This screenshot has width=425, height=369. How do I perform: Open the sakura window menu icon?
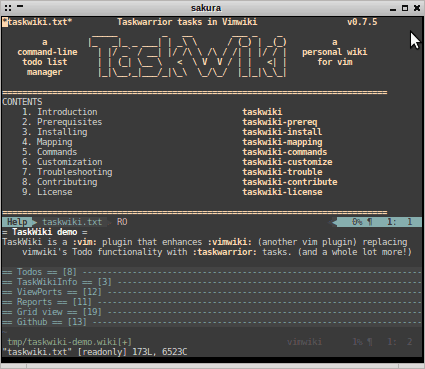[8, 7]
